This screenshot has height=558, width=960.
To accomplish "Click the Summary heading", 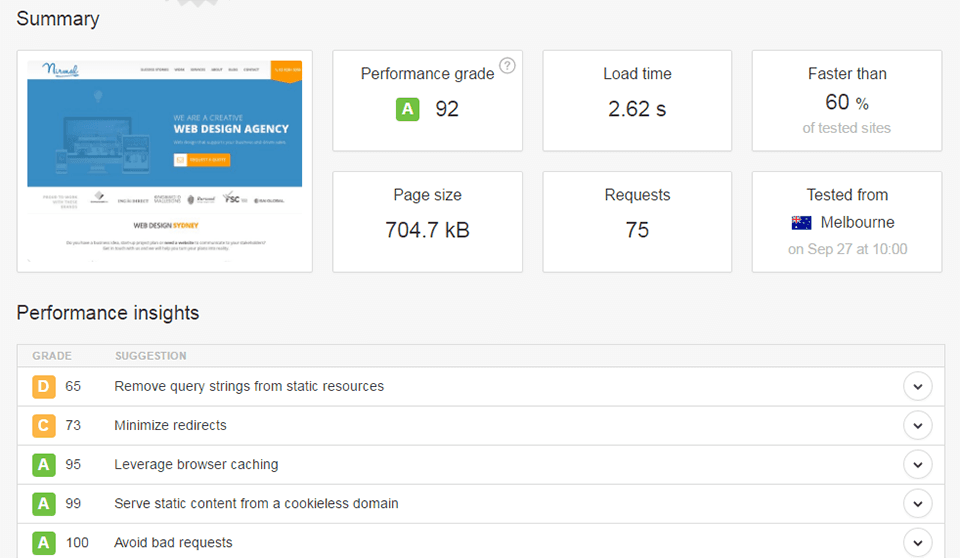I will [58, 19].
